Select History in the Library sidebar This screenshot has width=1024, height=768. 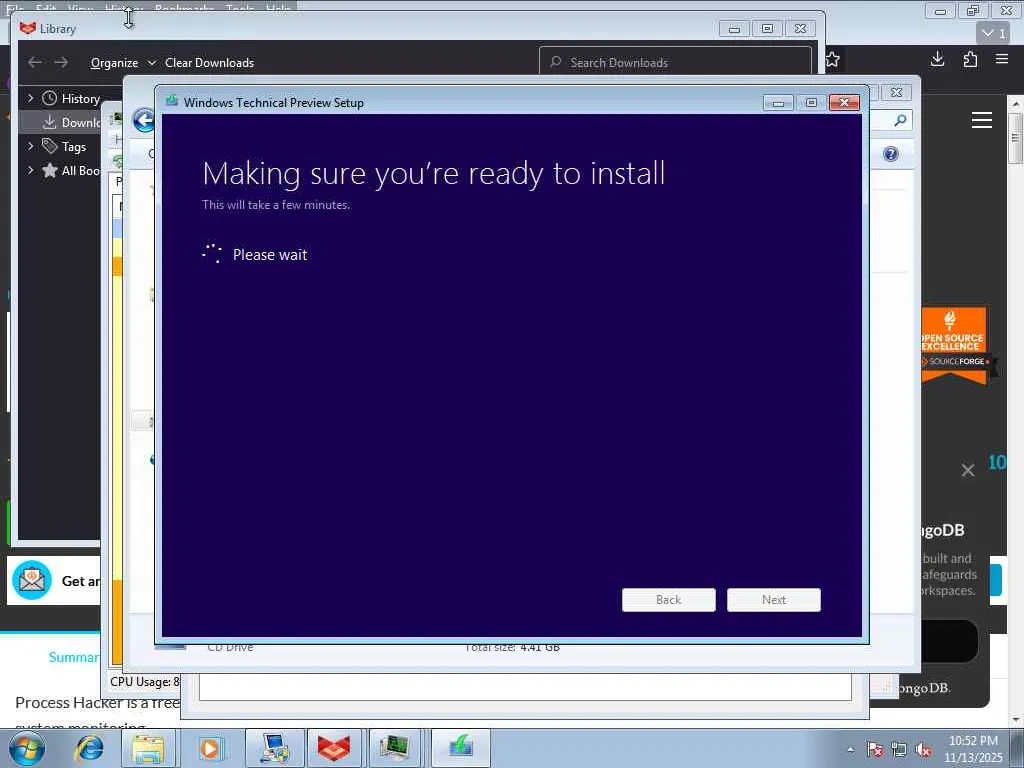click(x=80, y=99)
